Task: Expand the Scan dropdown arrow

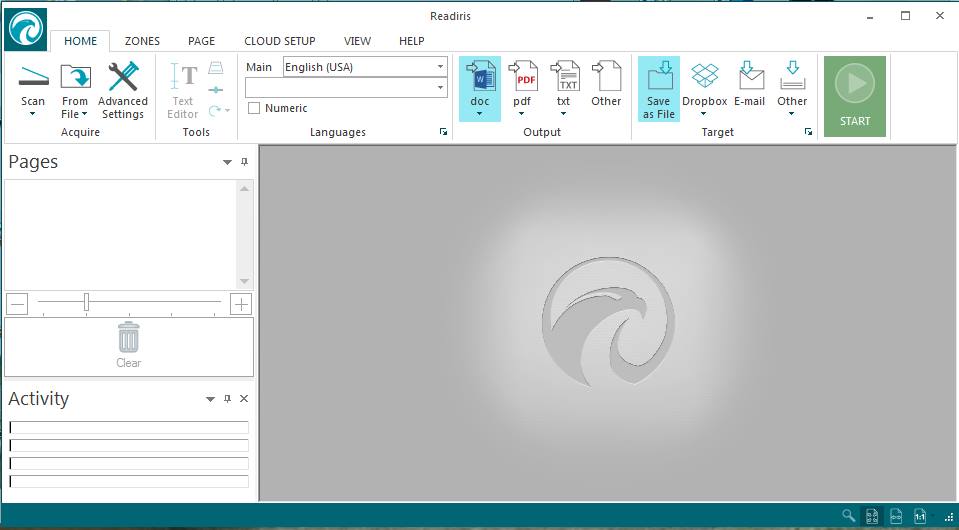Action: 32,114
